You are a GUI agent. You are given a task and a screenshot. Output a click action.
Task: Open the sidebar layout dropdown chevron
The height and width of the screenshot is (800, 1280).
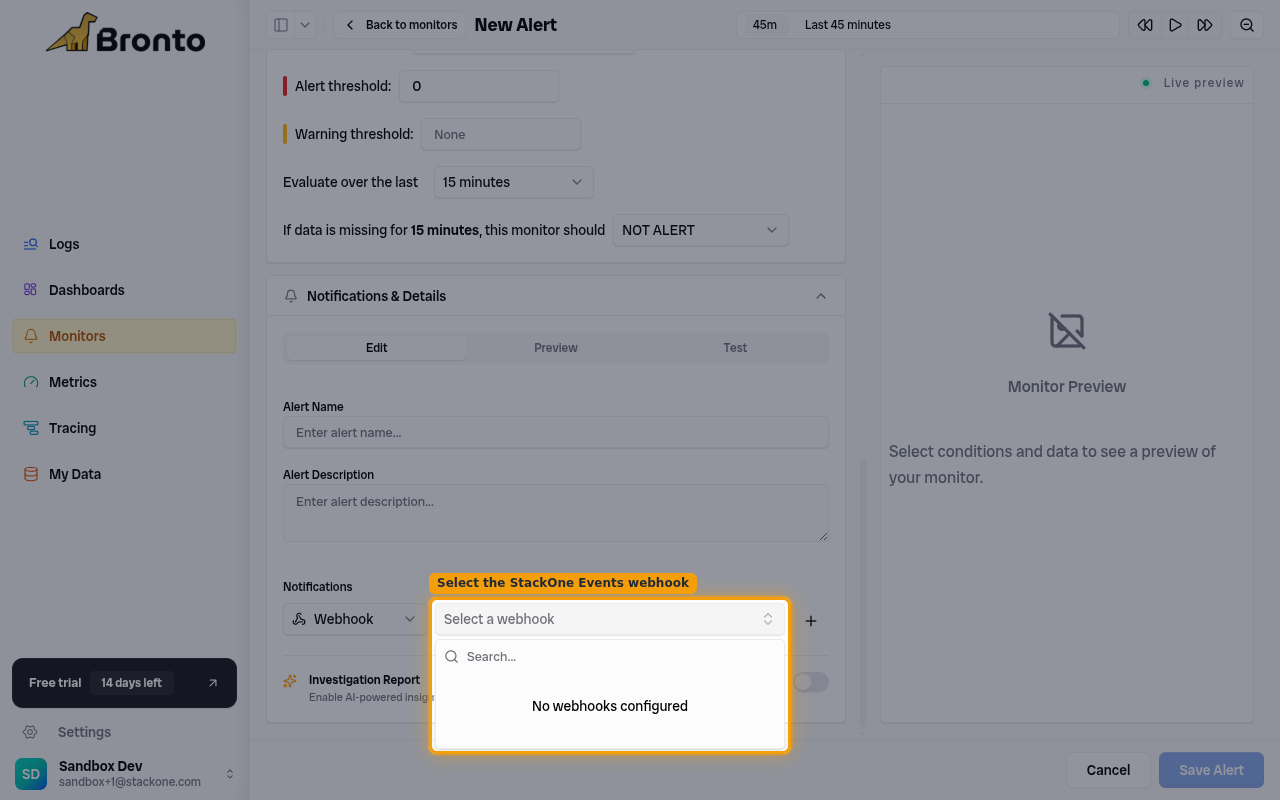(x=305, y=25)
